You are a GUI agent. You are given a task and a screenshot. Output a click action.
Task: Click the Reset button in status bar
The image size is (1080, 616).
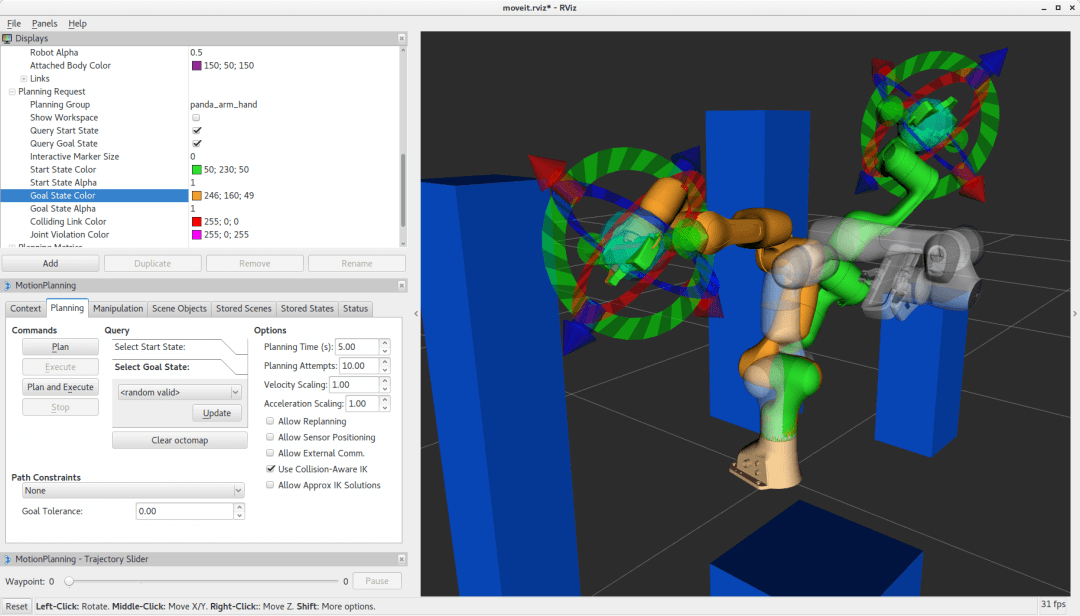[x=17, y=606]
